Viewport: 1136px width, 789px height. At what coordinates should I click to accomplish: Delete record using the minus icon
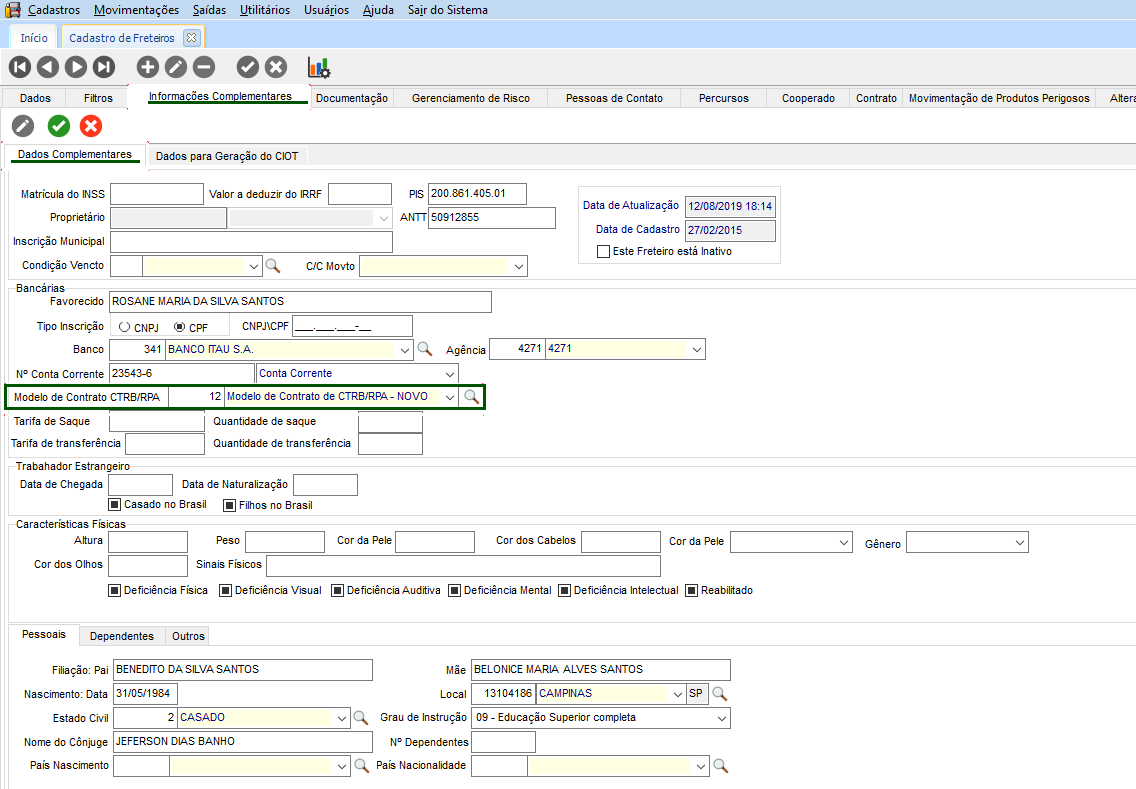pyautogui.click(x=204, y=67)
